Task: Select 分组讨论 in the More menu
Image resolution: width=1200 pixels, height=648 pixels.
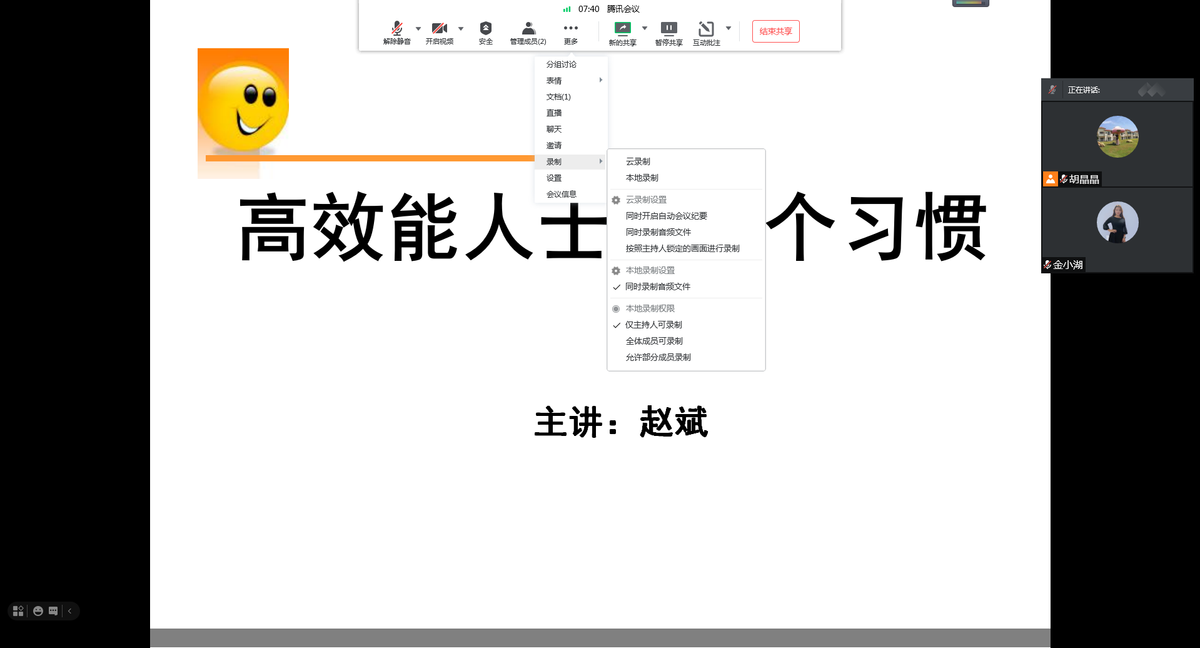Action: (x=561, y=65)
